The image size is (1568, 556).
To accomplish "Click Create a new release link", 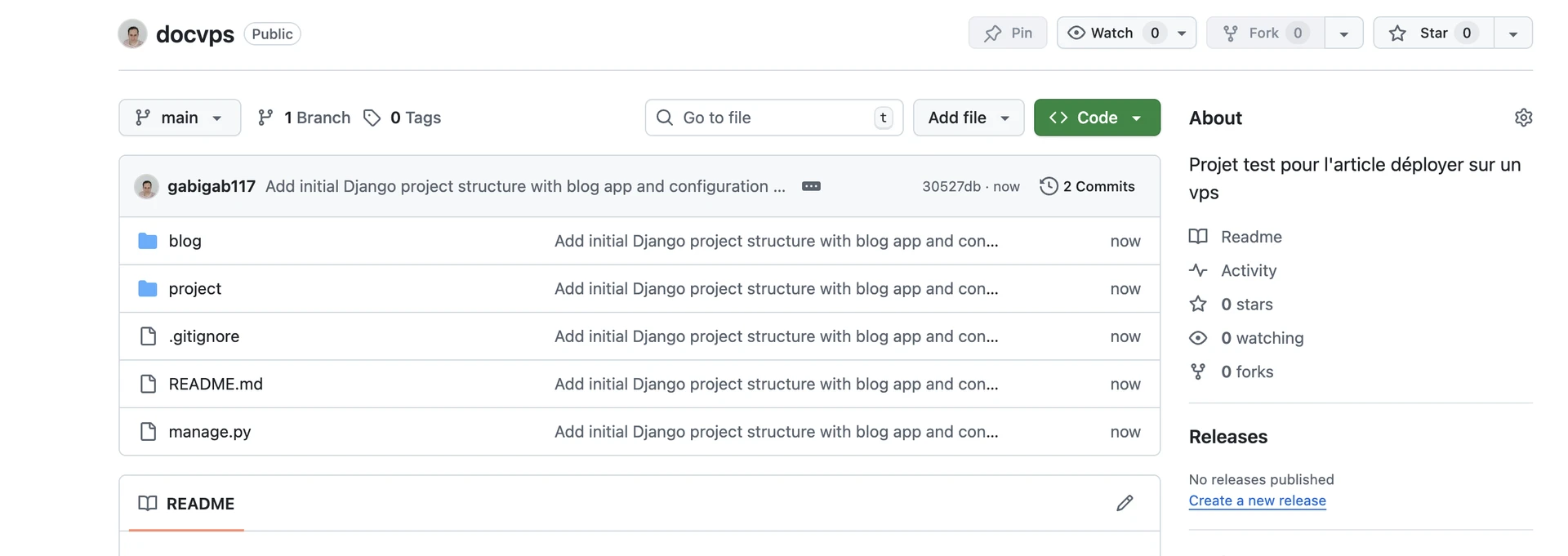I will (1257, 500).
